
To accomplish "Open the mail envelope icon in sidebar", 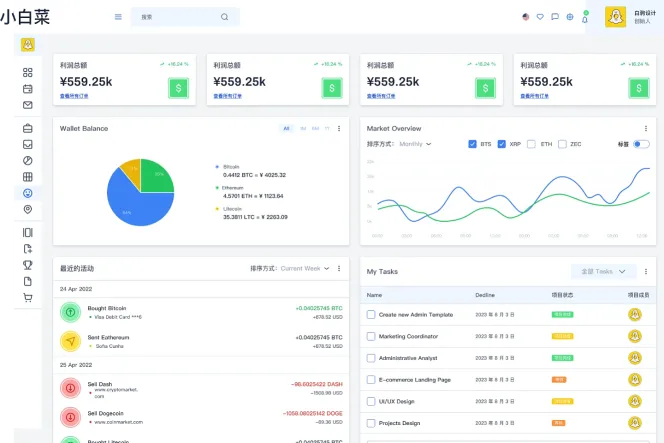I will point(28,104).
